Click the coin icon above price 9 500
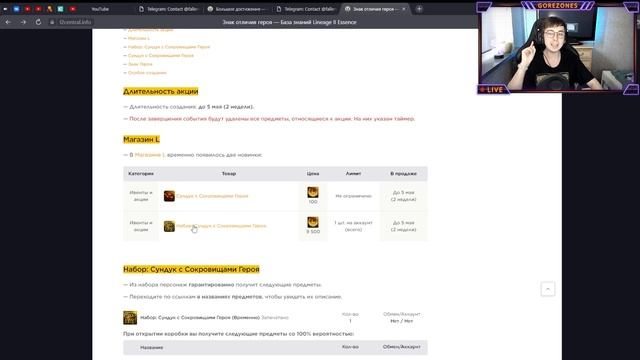This screenshot has width=640, height=360. 313,222
